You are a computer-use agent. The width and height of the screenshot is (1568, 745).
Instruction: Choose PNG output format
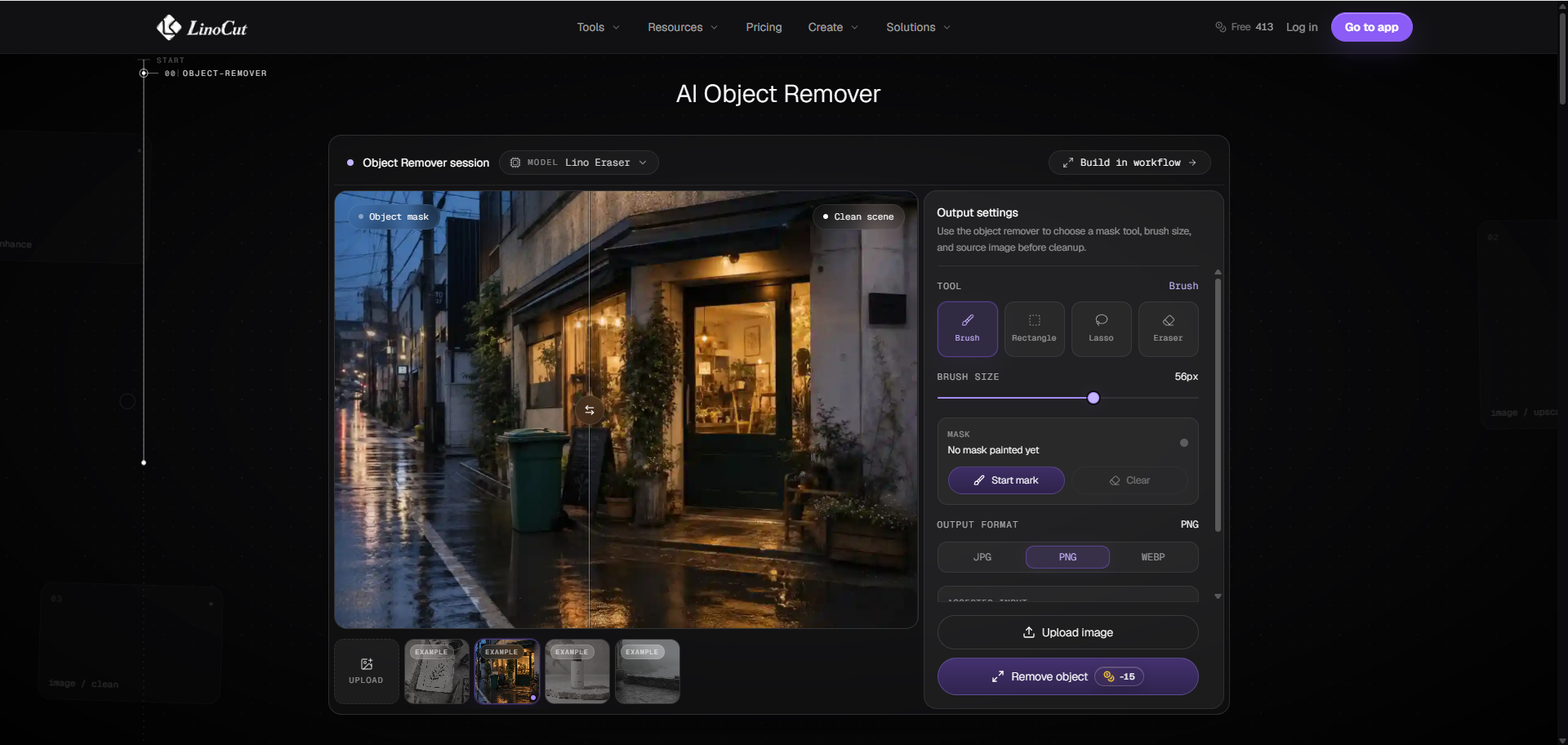coord(1067,557)
